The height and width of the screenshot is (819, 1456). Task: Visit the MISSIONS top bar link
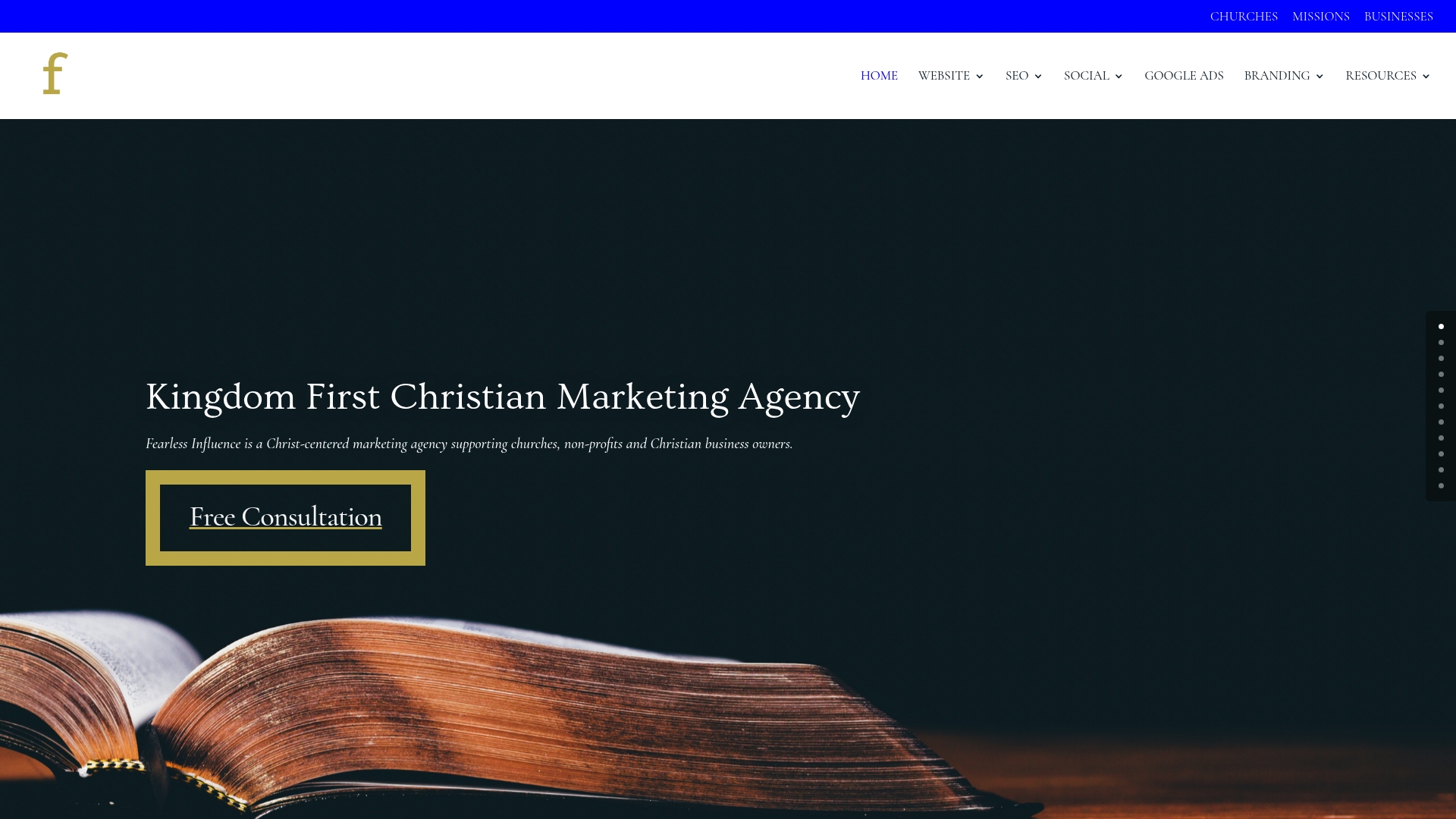(1321, 17)
